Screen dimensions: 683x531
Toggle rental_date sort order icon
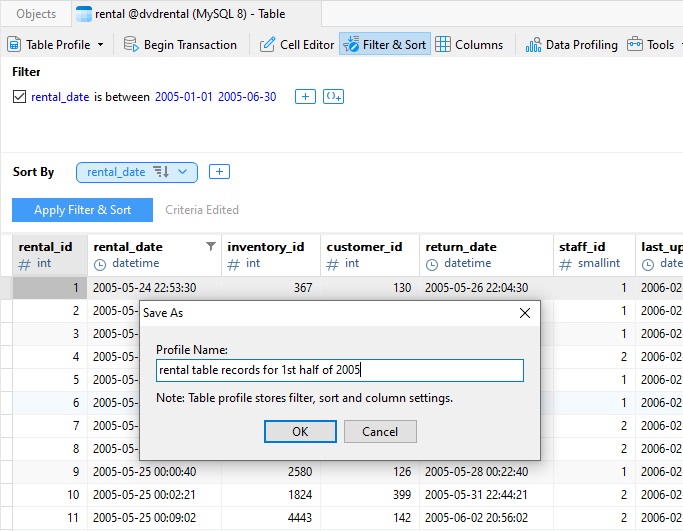point(161,172)
